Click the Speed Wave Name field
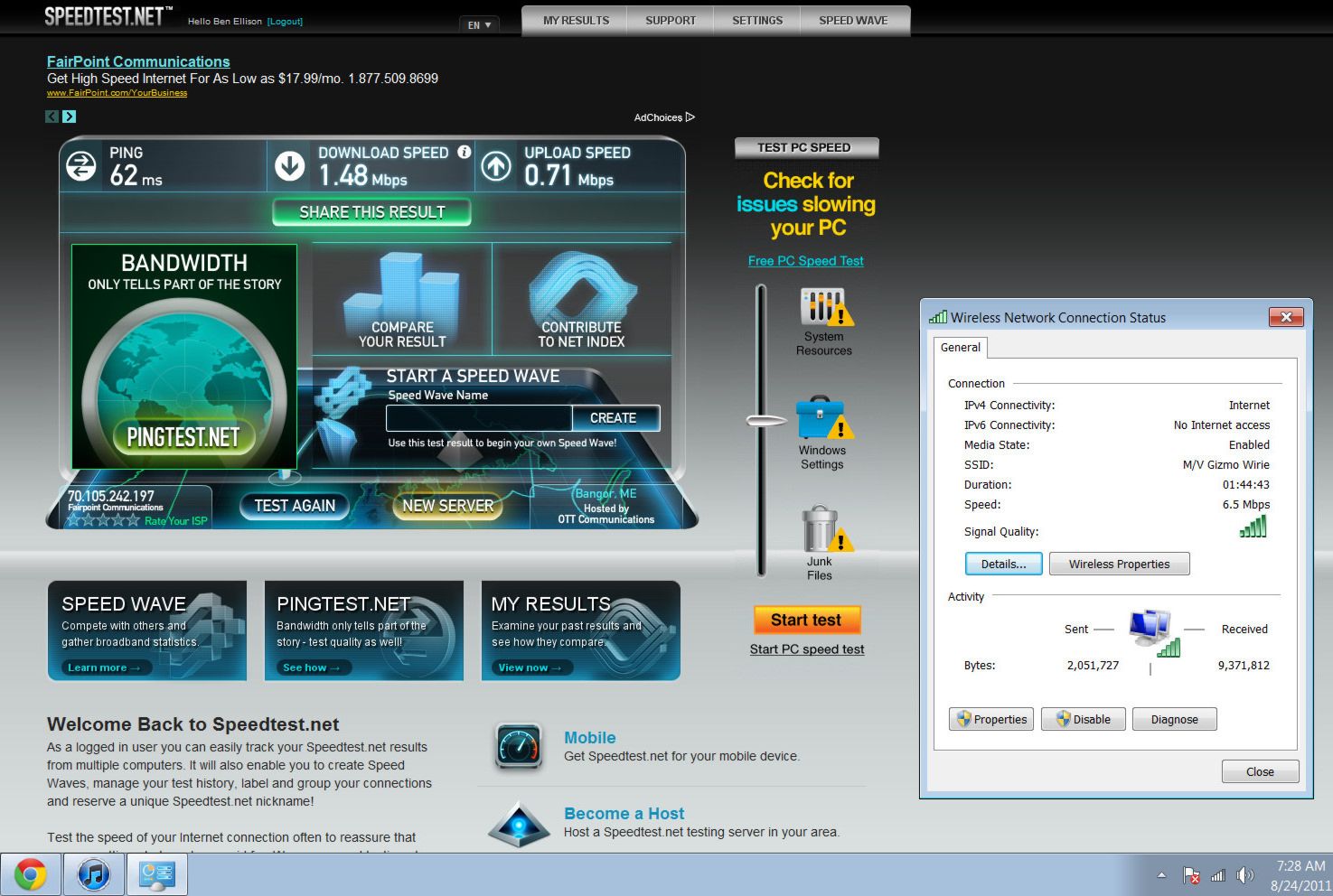 coord(479,418)
